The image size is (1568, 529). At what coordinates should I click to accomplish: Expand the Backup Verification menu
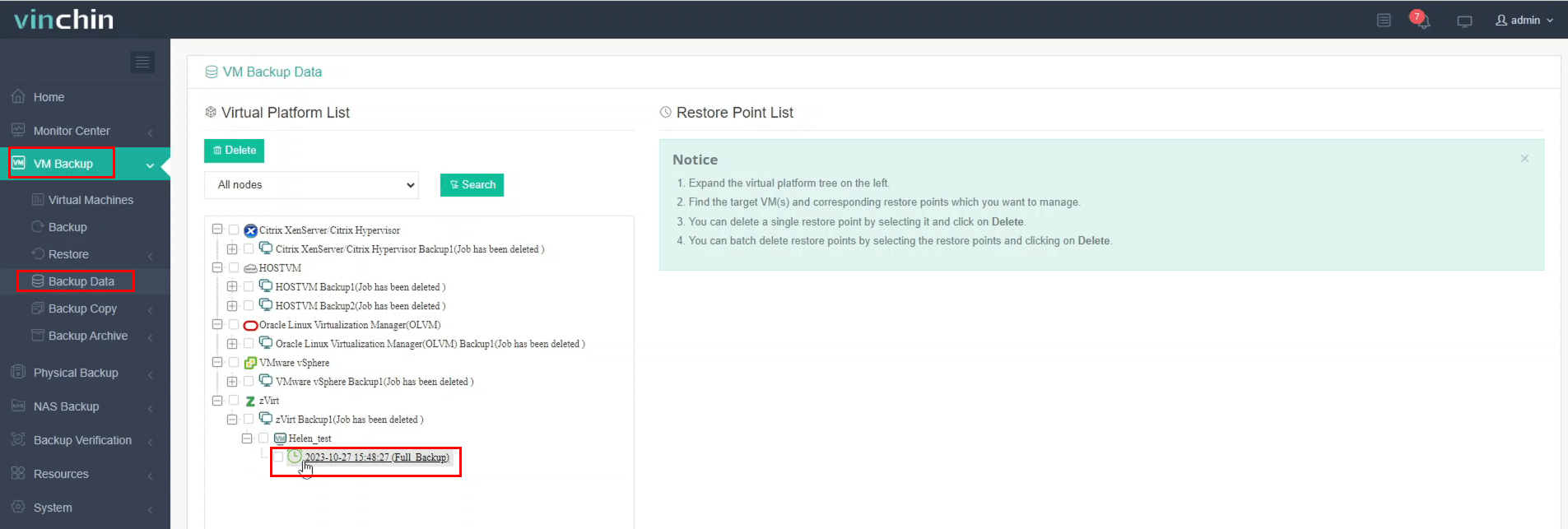click(85, 440)
